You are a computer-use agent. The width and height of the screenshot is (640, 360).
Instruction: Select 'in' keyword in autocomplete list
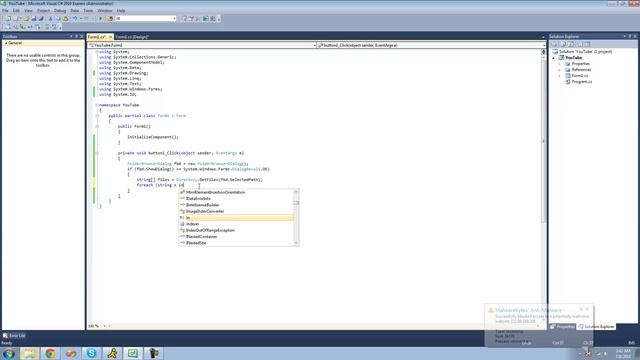(236, 218)
